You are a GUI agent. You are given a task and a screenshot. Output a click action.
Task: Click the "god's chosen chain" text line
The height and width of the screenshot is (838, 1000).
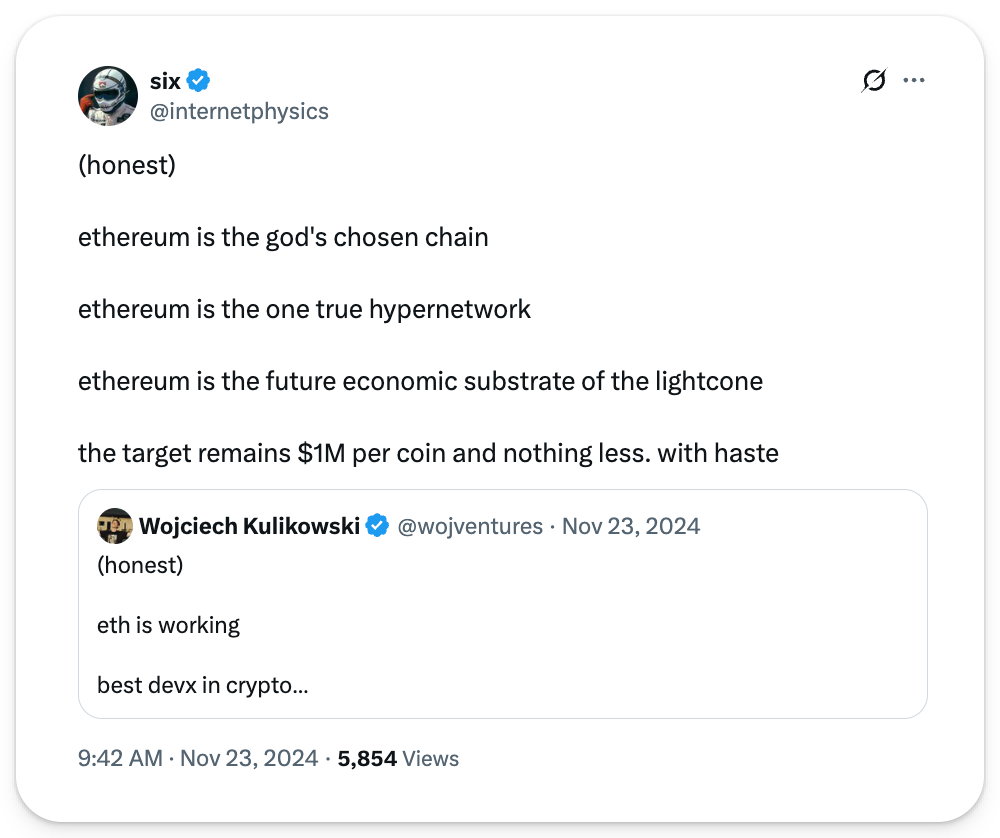pos(283,237)
